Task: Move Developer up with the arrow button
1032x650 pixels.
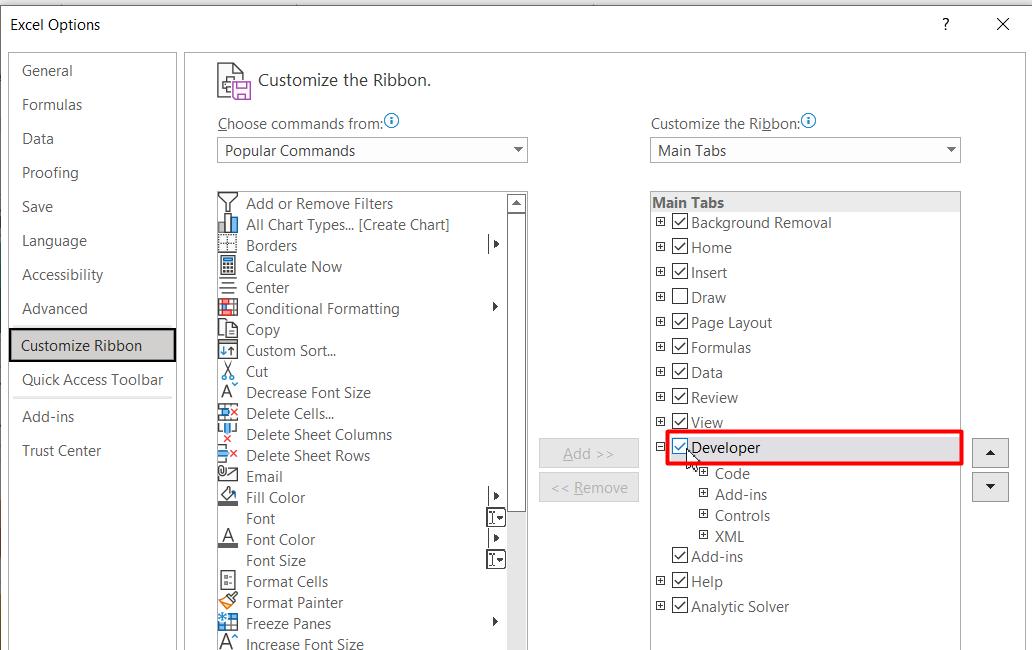Action: point(990,452)
